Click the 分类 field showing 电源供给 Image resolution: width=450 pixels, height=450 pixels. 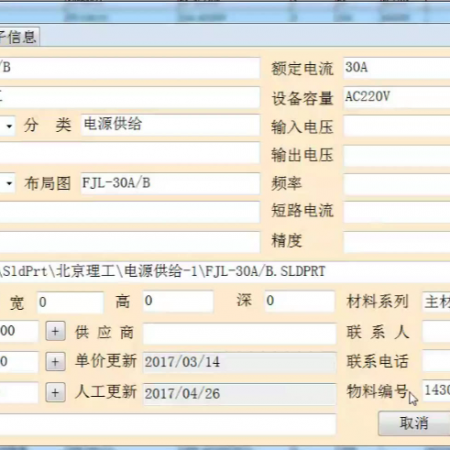click(x=170, y=125)
